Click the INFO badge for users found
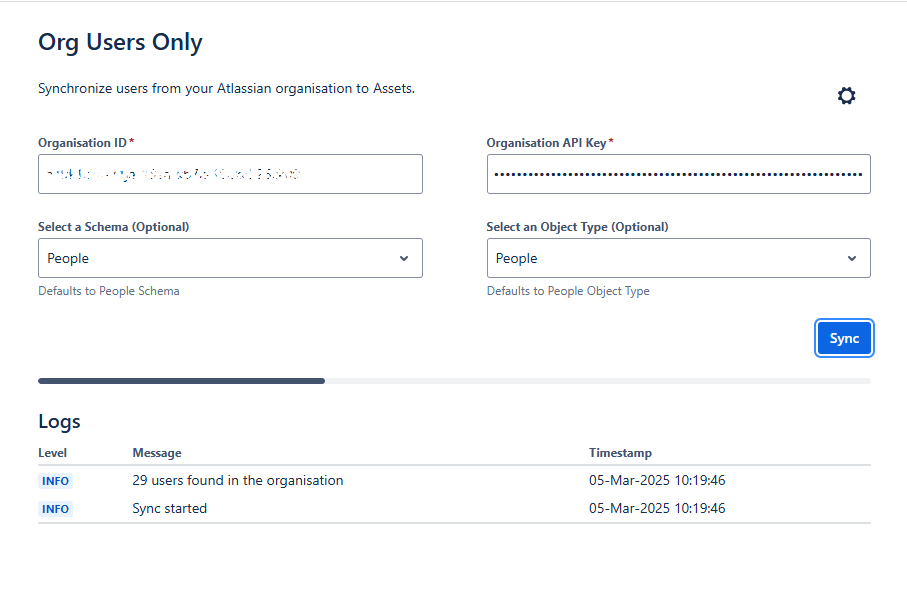Screen dimensions: 907x606 (x=56, y=481)
